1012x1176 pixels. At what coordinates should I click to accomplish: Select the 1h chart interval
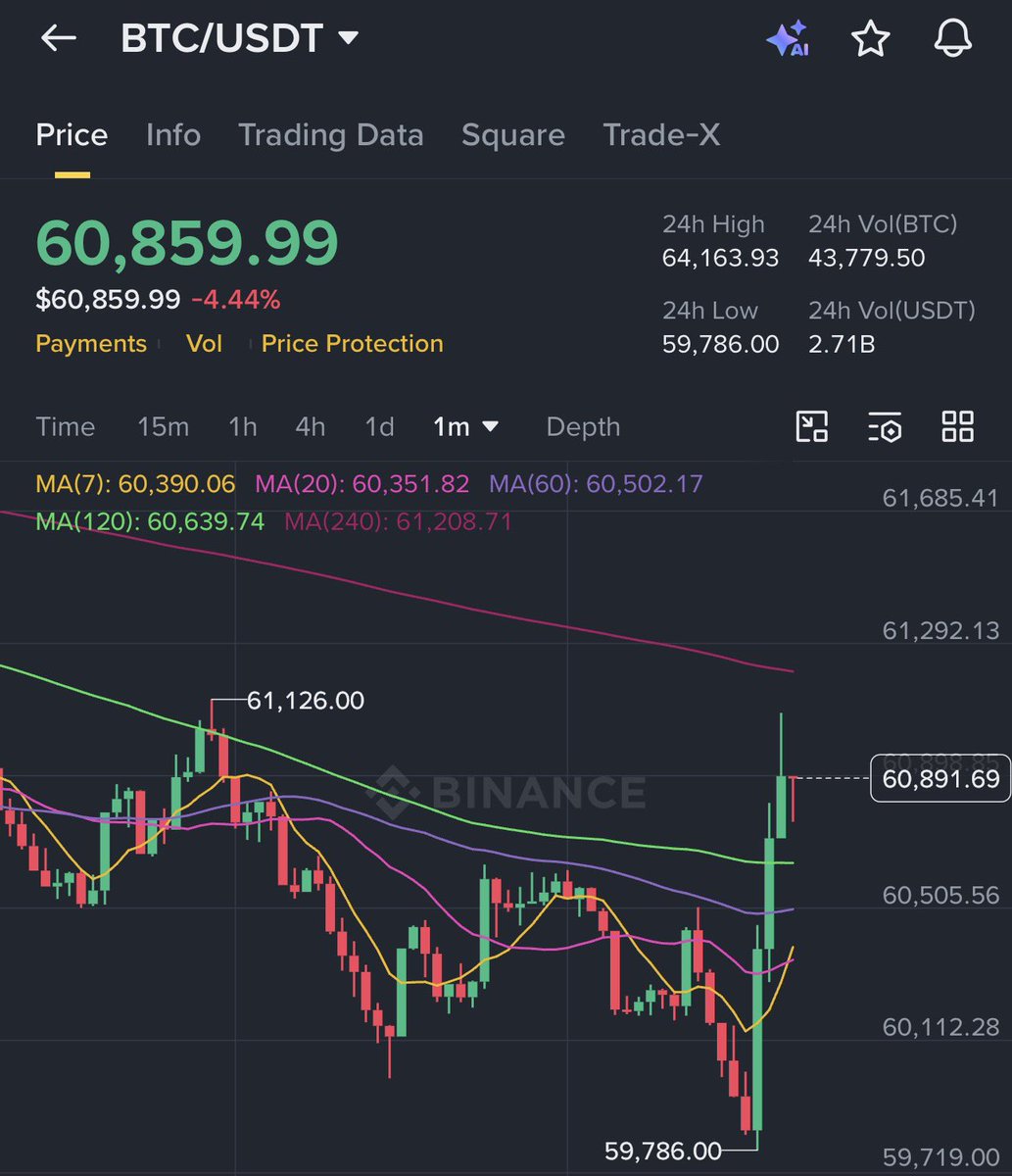pos(243,427)
